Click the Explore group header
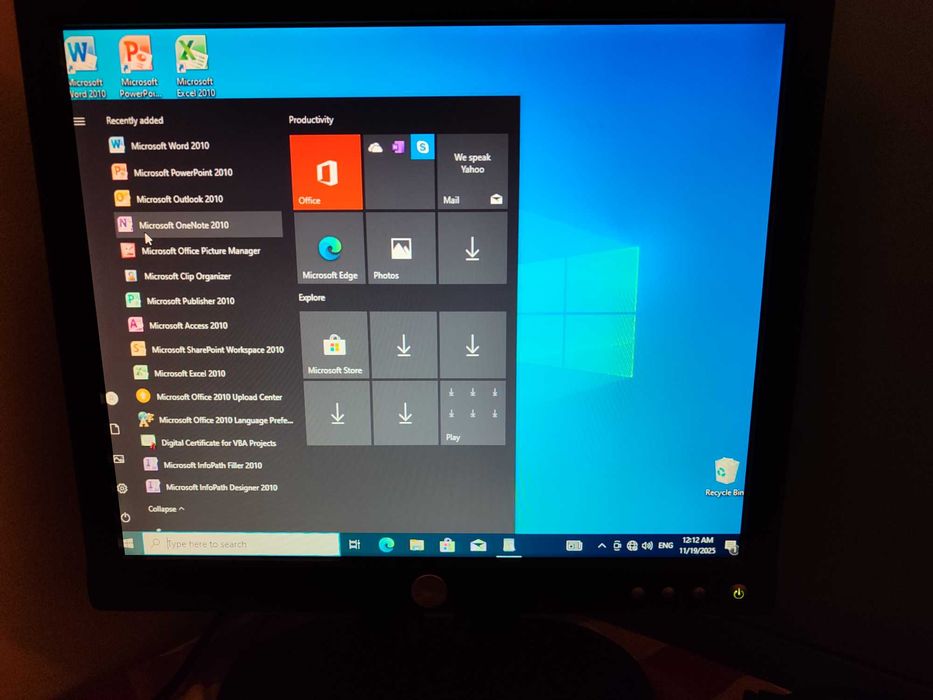 pyautogui.click(x=312, y=298)
